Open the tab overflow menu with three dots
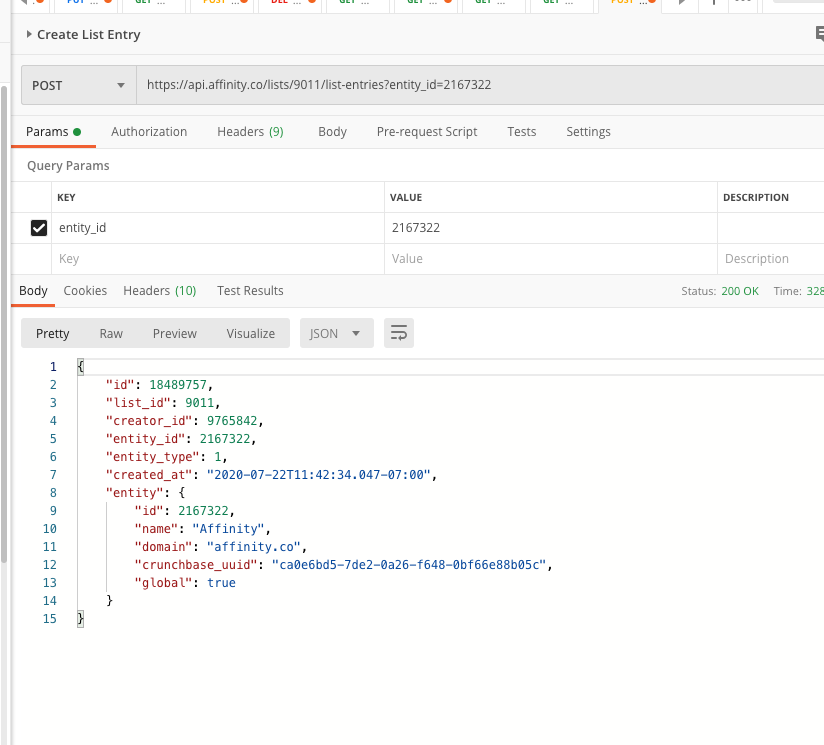The image size is (824, 745). click(742, 5)
